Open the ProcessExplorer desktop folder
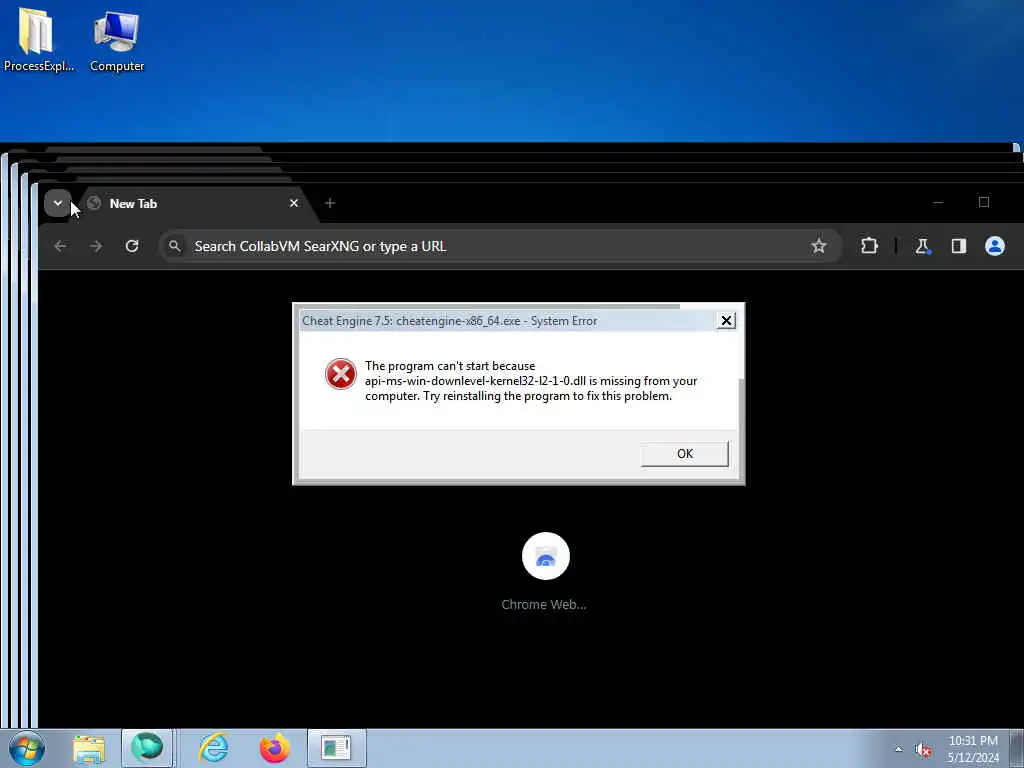The width and height of the screenshot is (1024, 768). 37,39
